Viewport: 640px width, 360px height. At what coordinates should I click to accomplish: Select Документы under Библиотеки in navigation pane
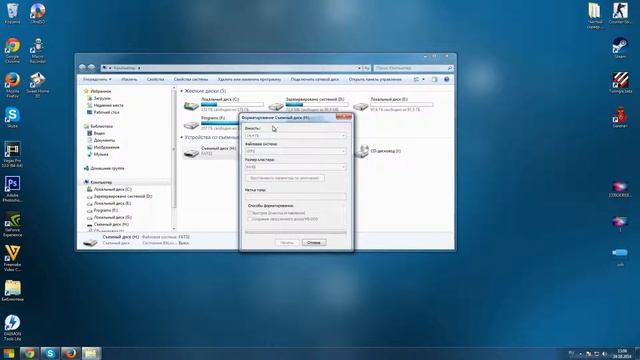pos(104,140)
